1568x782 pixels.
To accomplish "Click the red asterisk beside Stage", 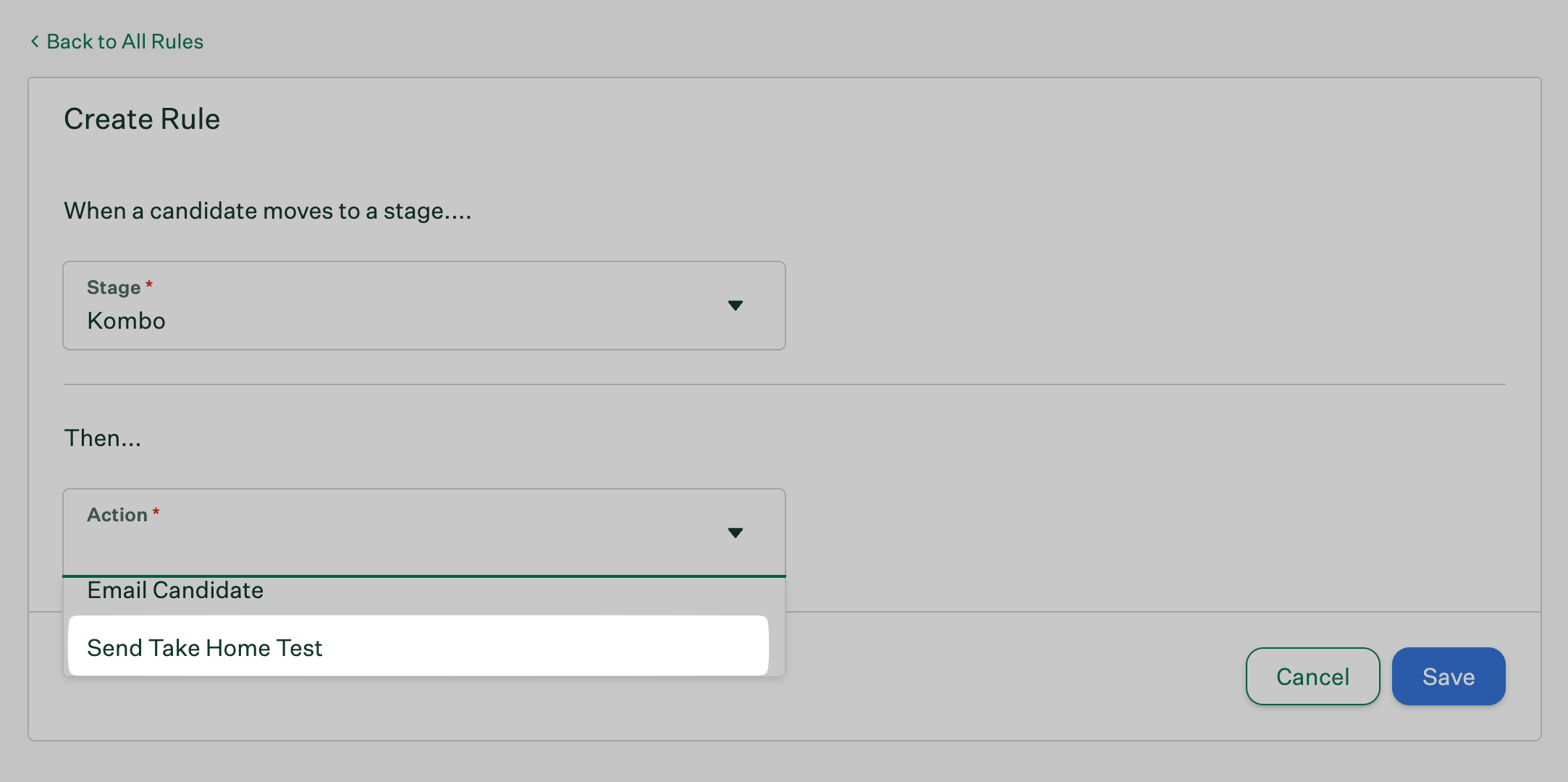I will pyautogui.click(x=149, y=285).
